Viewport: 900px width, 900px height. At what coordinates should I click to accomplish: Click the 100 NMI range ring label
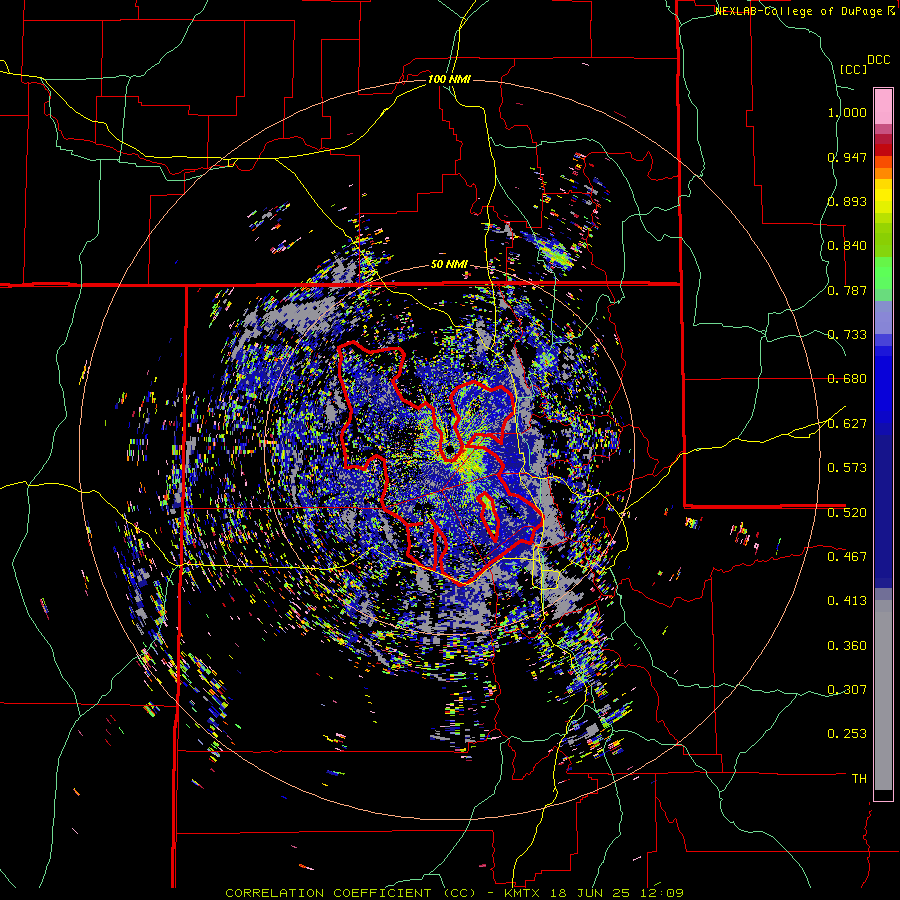[449, 79]
